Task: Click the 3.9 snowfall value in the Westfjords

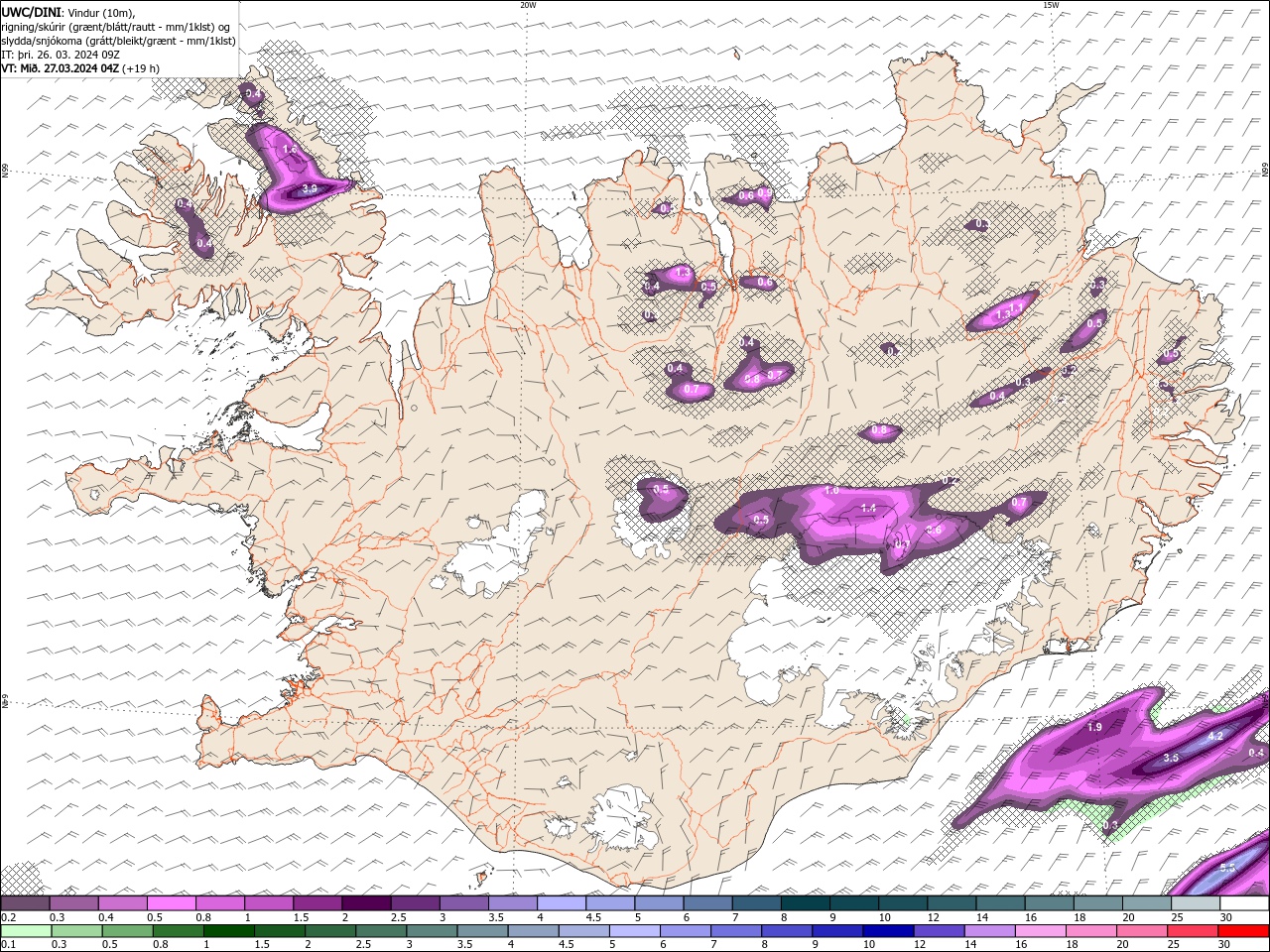Action: point(309,188)
